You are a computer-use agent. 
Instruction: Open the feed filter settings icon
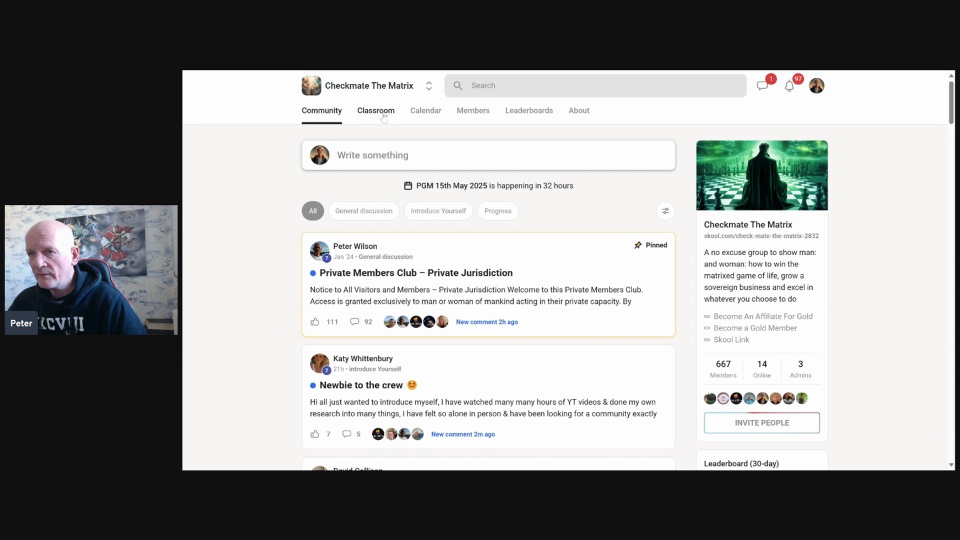[x=666, y=211]
